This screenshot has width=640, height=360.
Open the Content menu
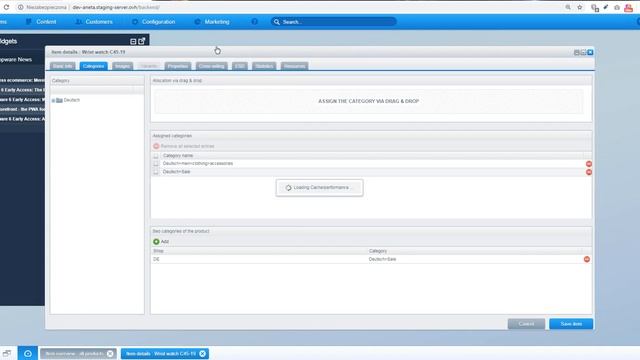pos(41,22)
